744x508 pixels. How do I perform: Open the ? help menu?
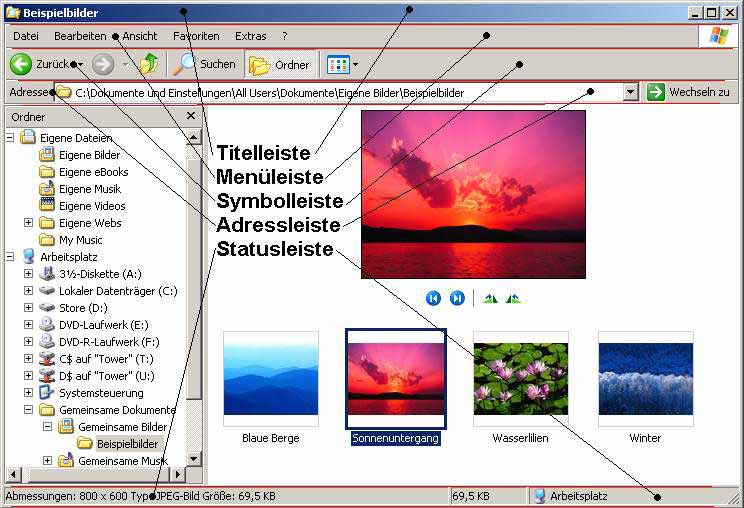285,36
